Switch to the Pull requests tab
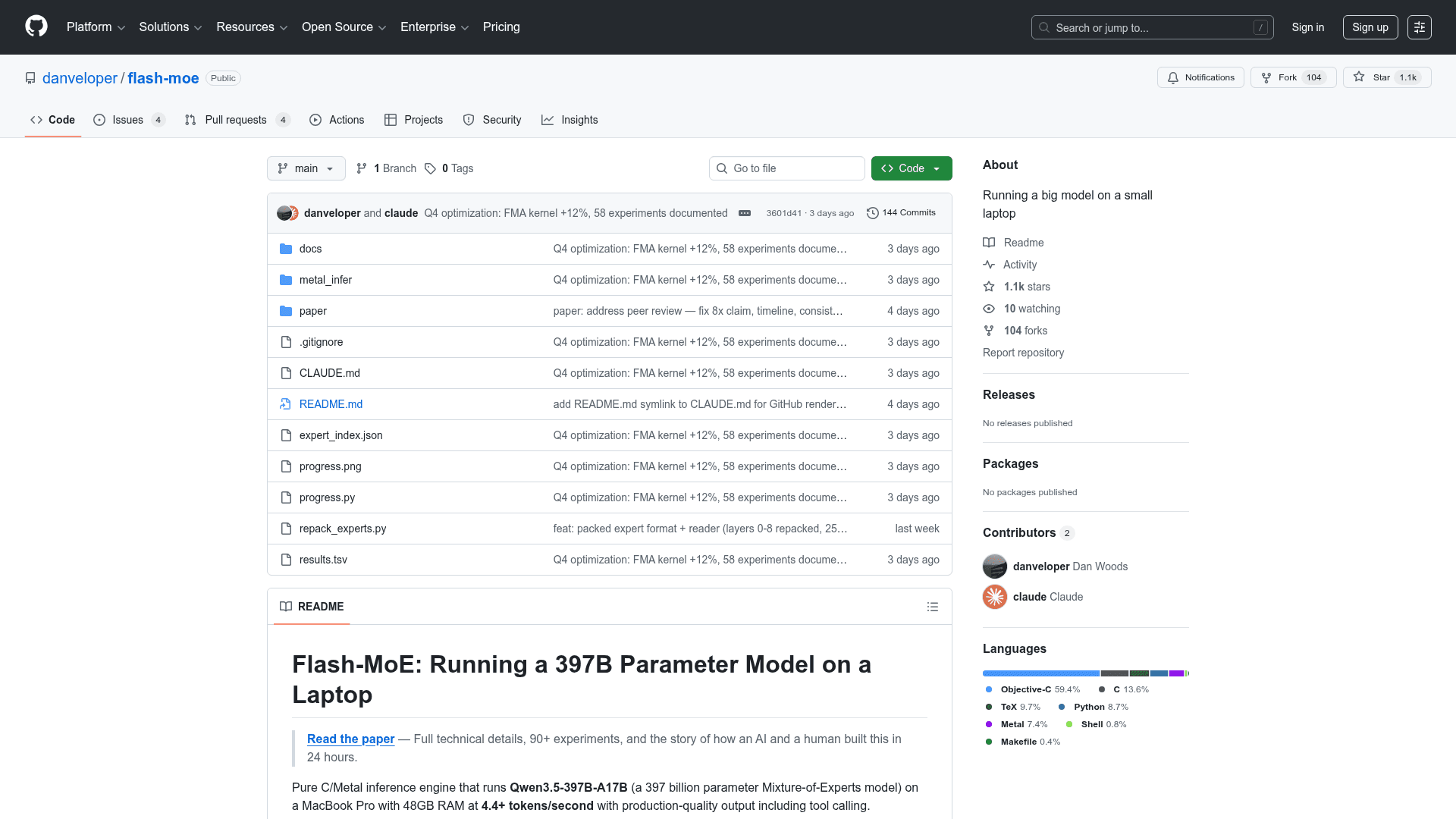The image size is (1456, 819). 236,120
